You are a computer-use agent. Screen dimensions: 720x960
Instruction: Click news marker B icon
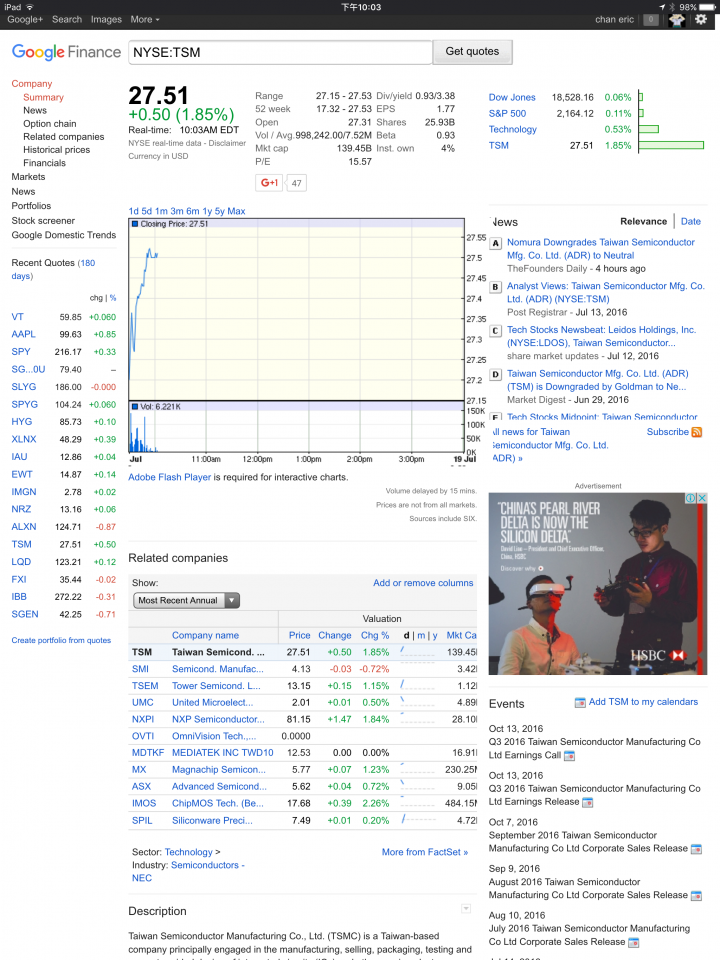tap(495, 287)
